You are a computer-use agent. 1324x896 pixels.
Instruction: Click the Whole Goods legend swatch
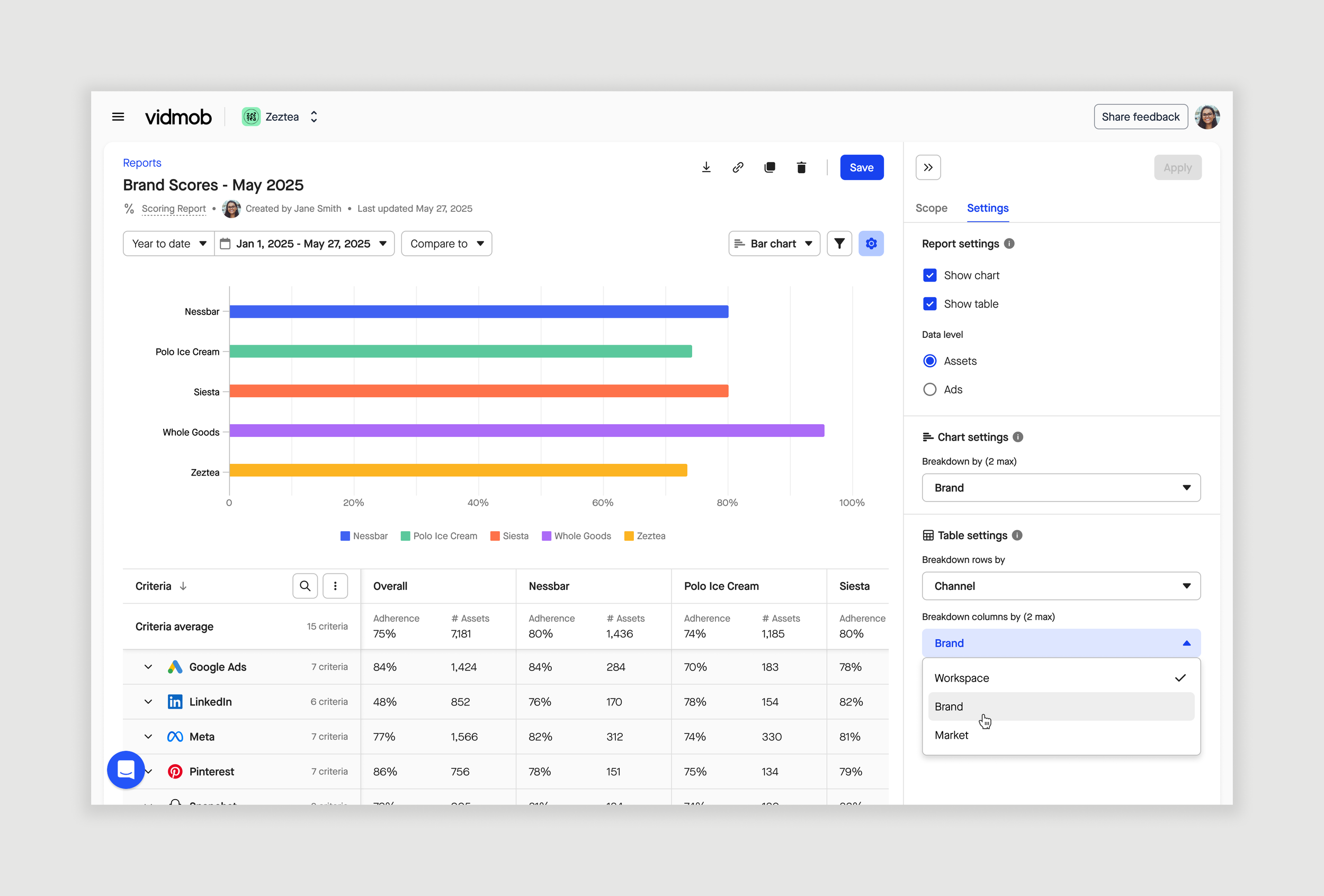[x=546, y=536]
